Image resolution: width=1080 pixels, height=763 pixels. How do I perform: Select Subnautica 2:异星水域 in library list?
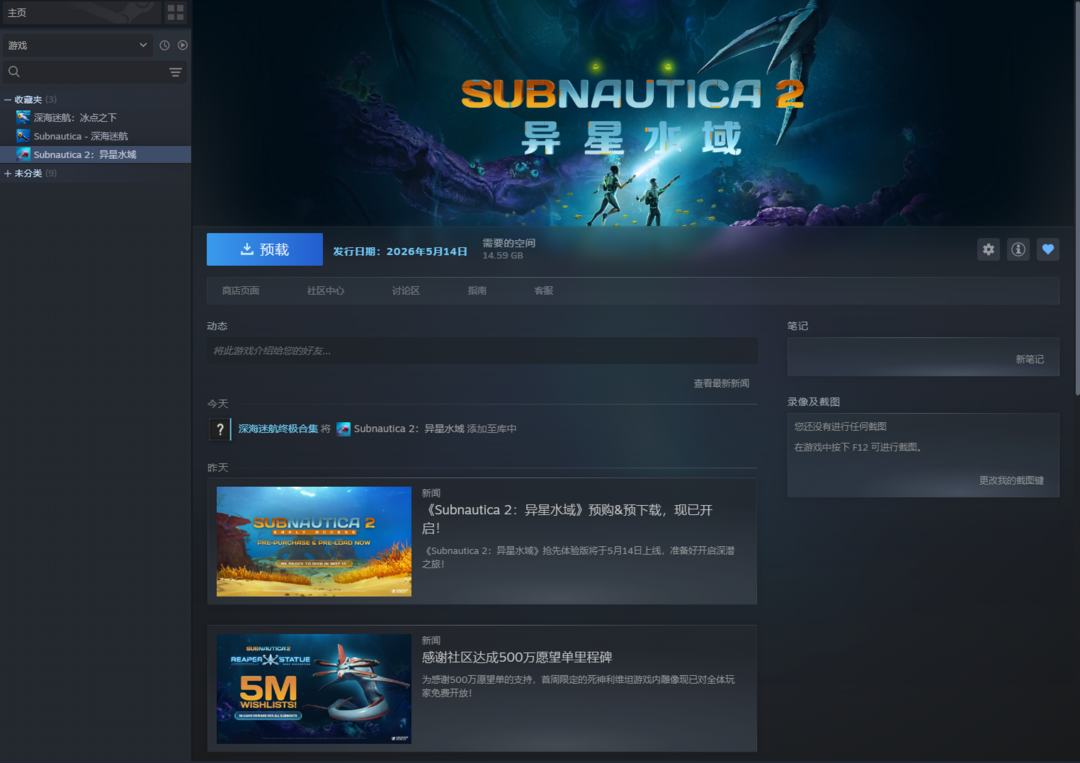click(96, 154)
